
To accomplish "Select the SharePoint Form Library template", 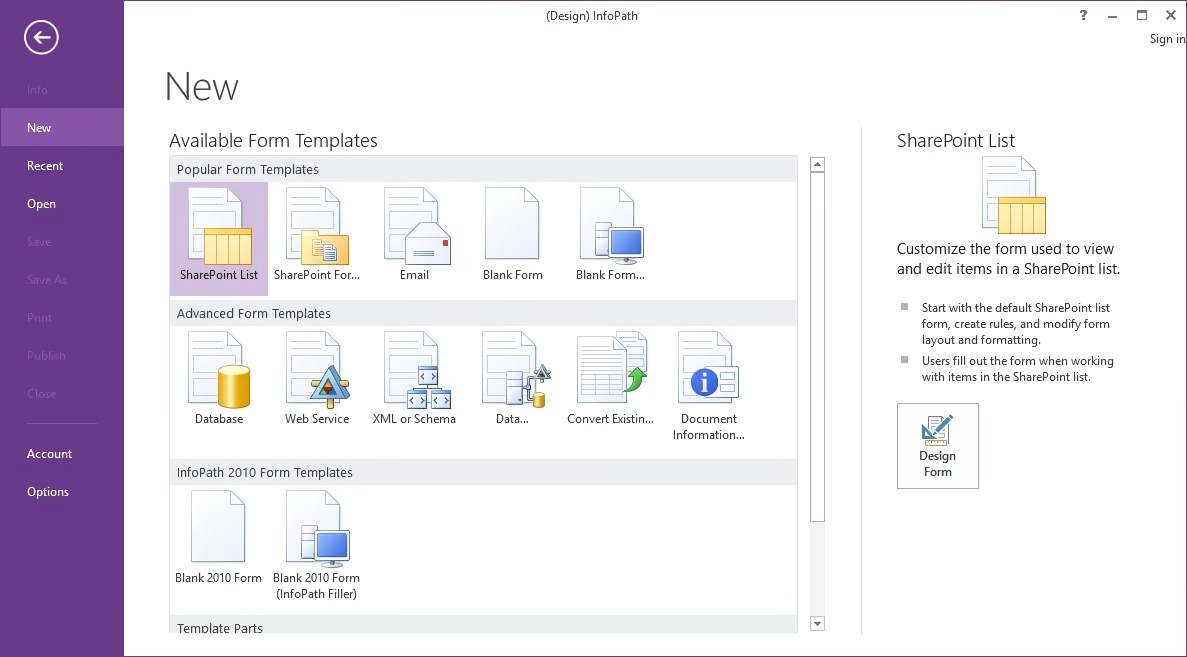I will coord(316,238).
